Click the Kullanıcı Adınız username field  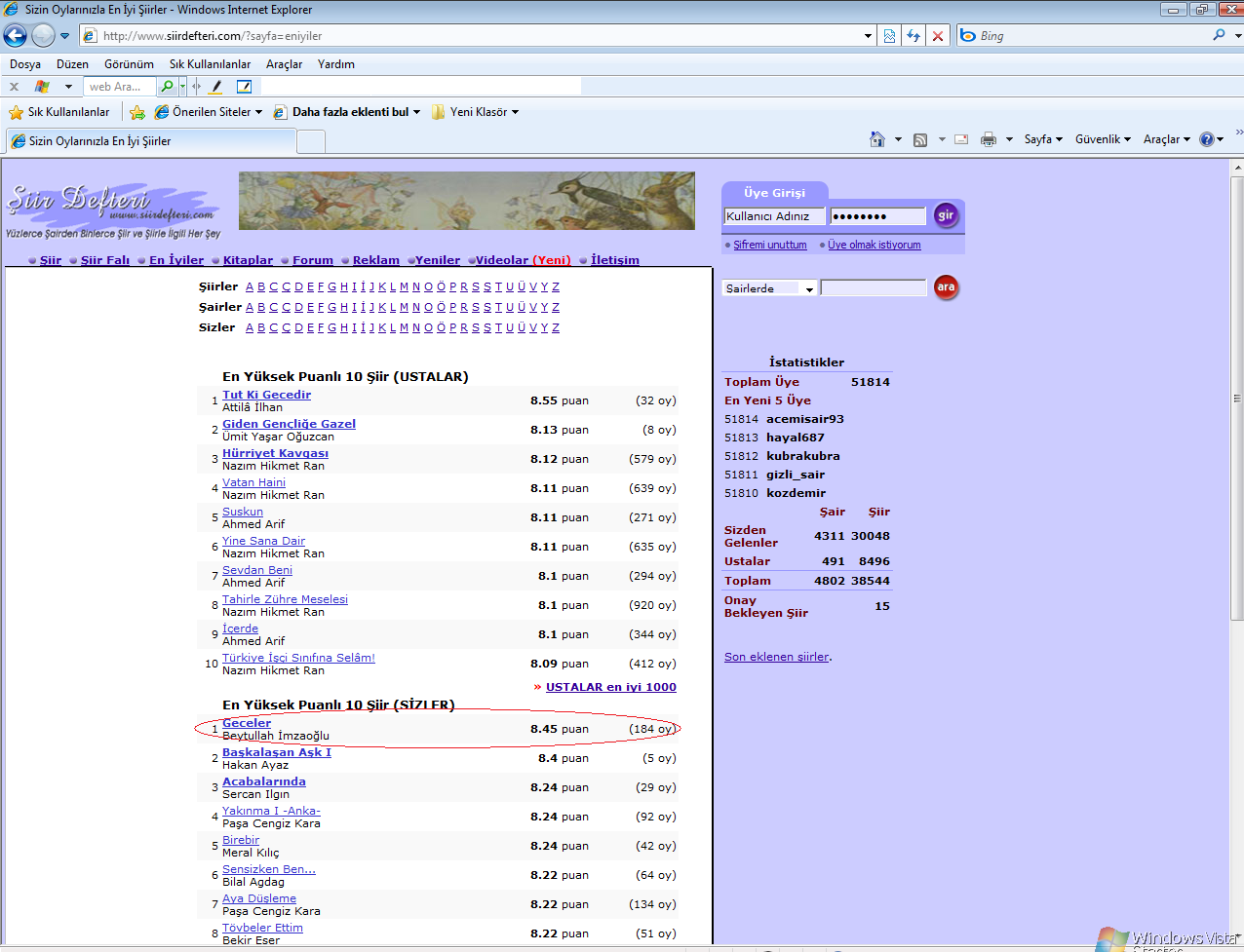click(774, 216)
